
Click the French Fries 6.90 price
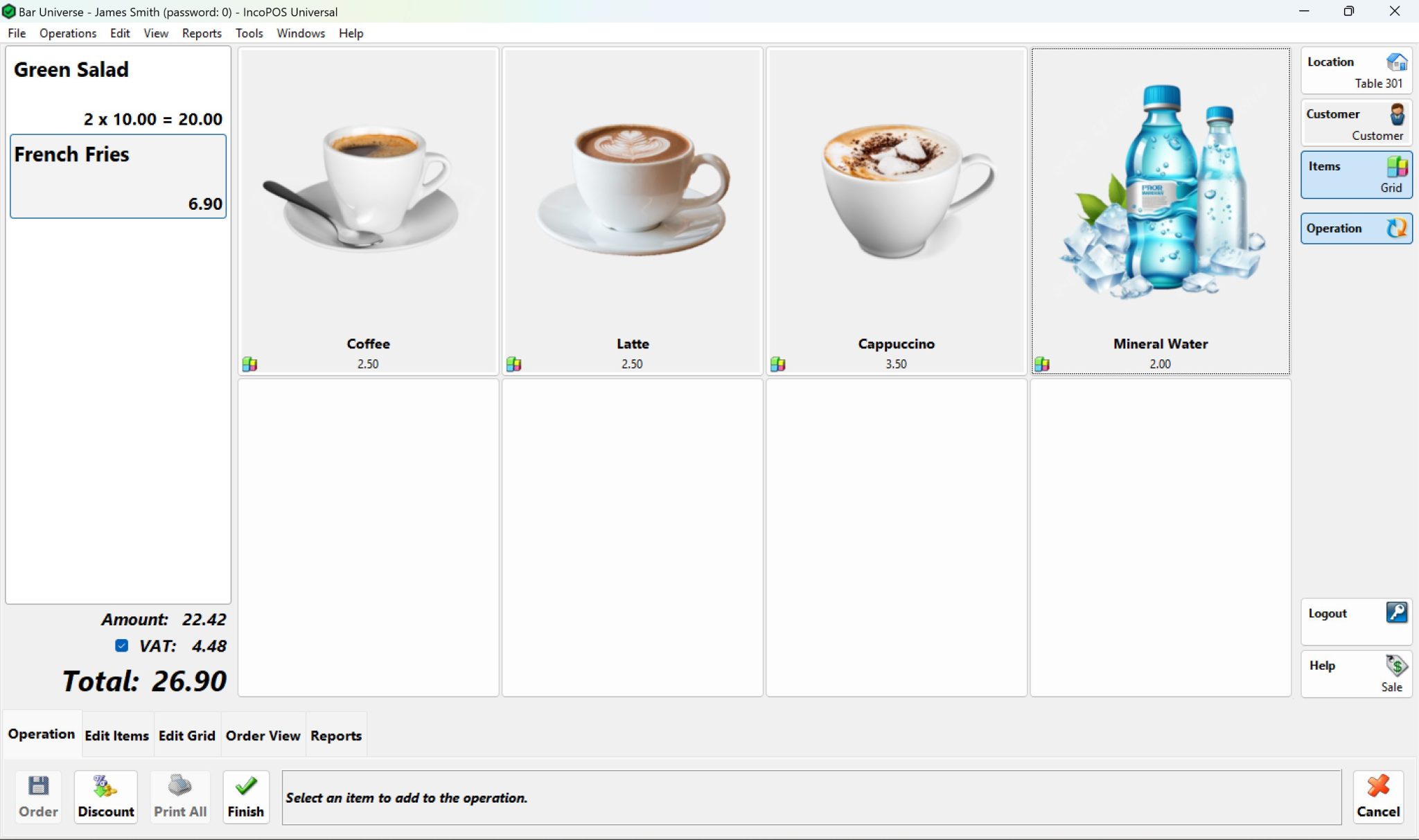[x=205, y=204]
